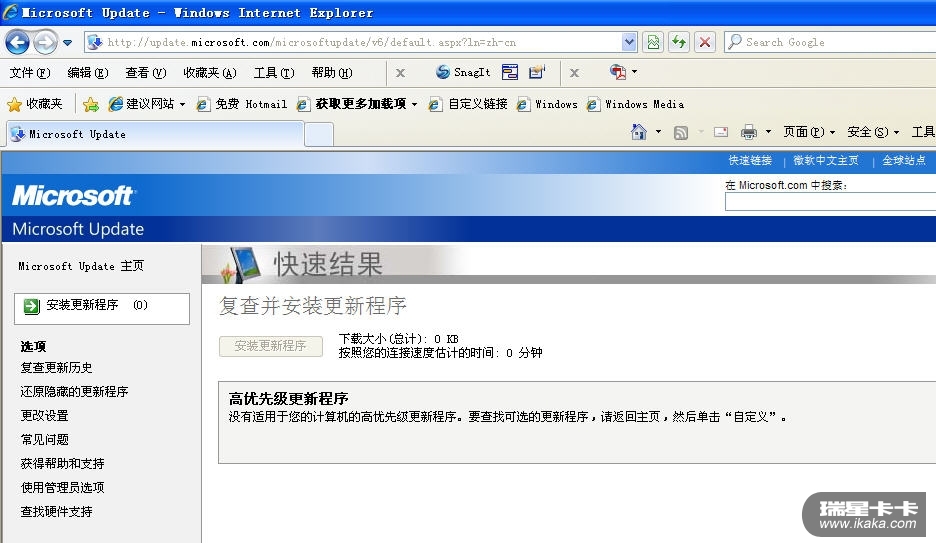Select the Microsoft Update tab
Image resolution: width=936 pixels, height=543 pixels.
tap(155, 134)
